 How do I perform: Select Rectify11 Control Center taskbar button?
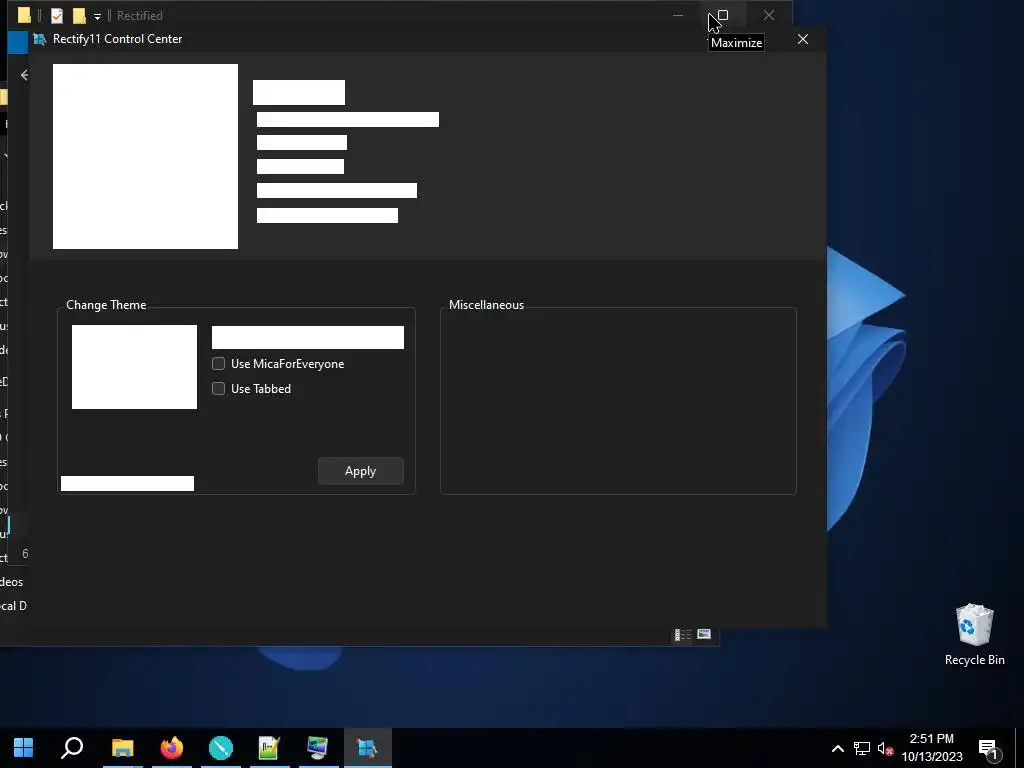[368, 748]
